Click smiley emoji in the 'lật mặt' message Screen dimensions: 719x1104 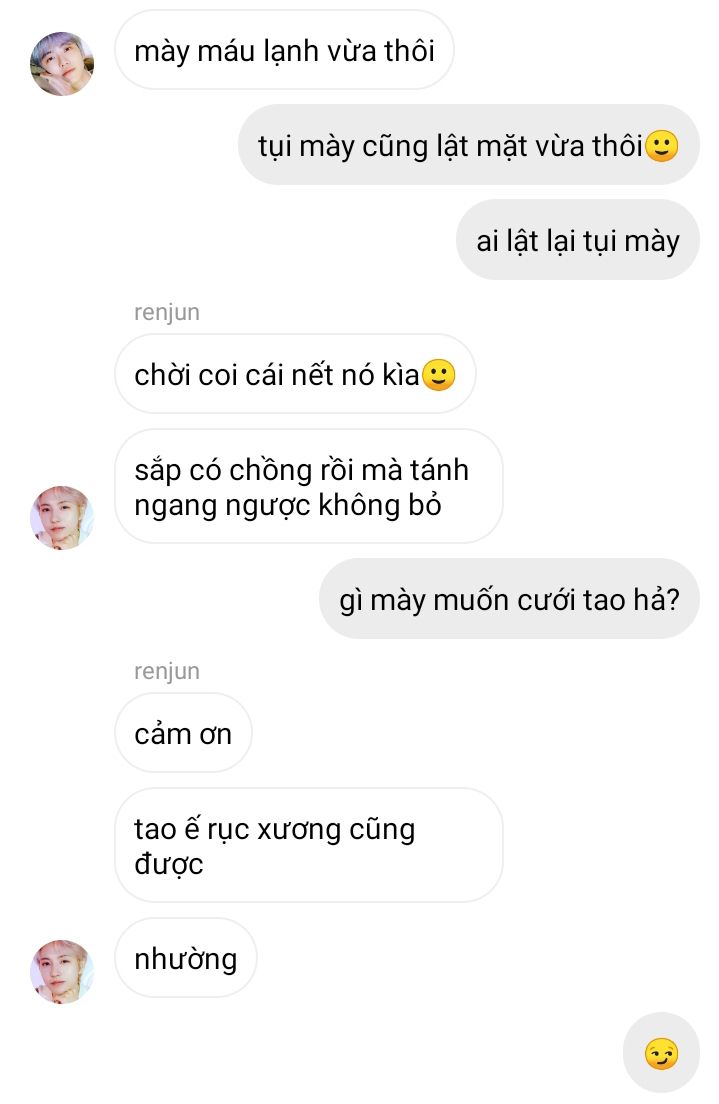(x=661, y=146)
